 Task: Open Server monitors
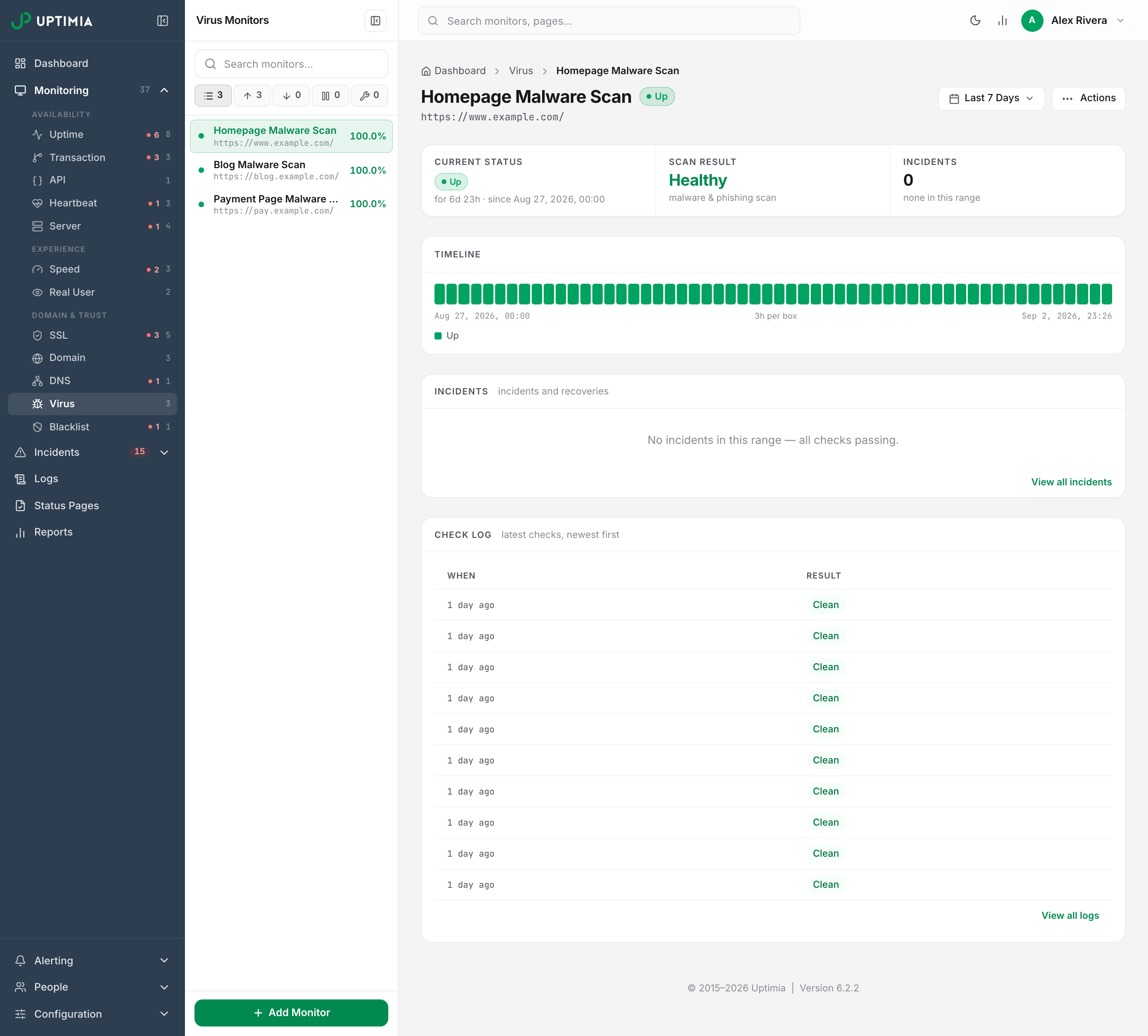(x=92, y=226)
